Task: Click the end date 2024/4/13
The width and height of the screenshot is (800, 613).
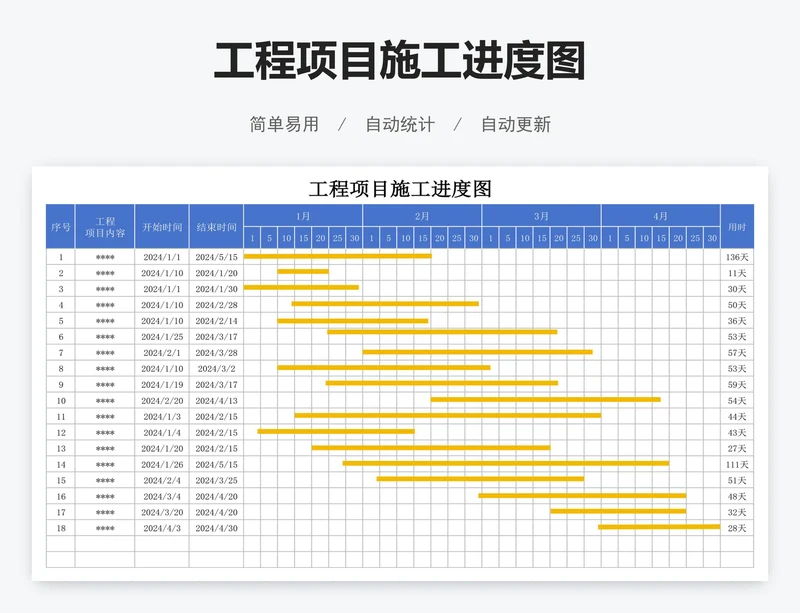Action: point(216,401)
